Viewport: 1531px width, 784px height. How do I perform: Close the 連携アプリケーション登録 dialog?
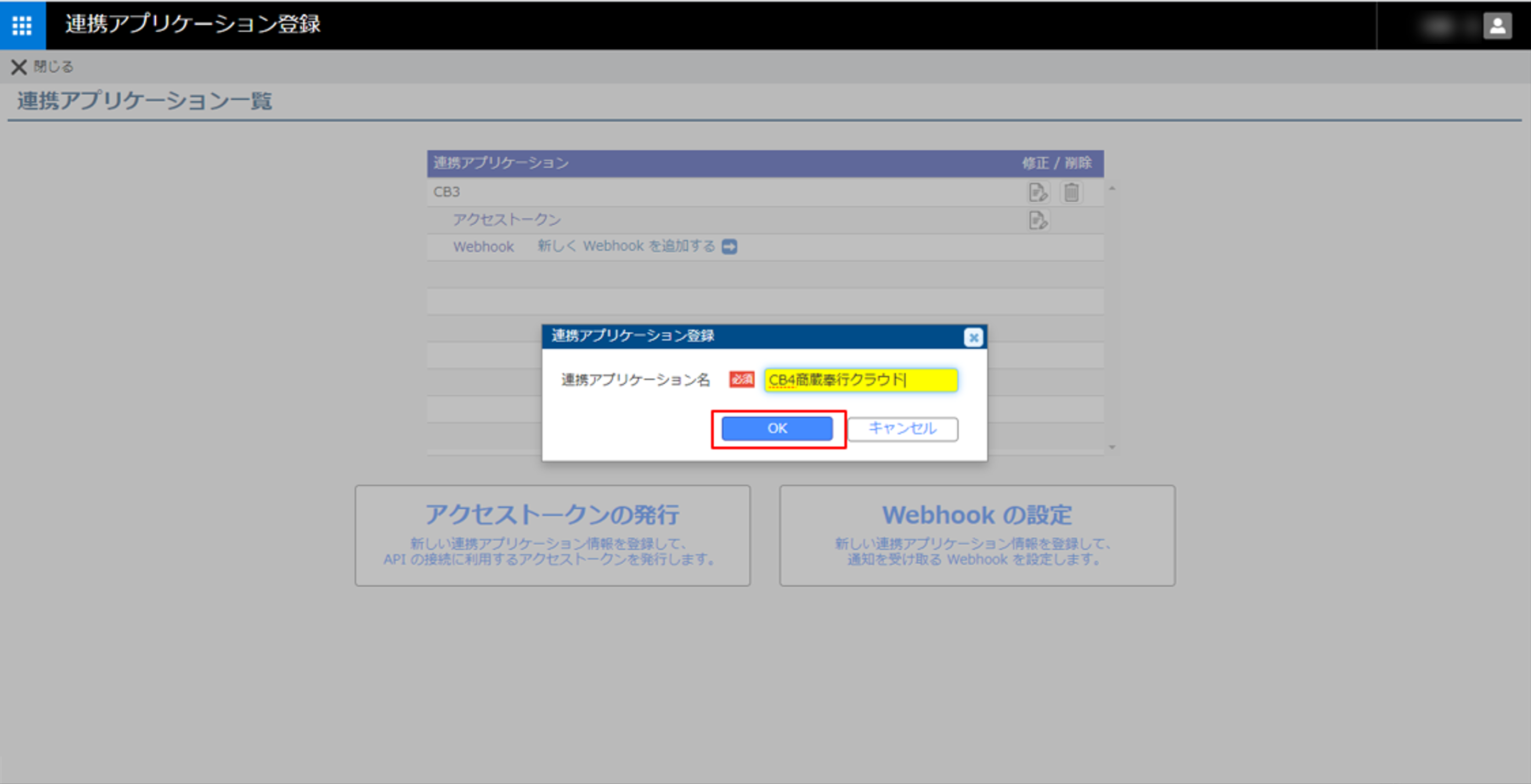point(973,337)
